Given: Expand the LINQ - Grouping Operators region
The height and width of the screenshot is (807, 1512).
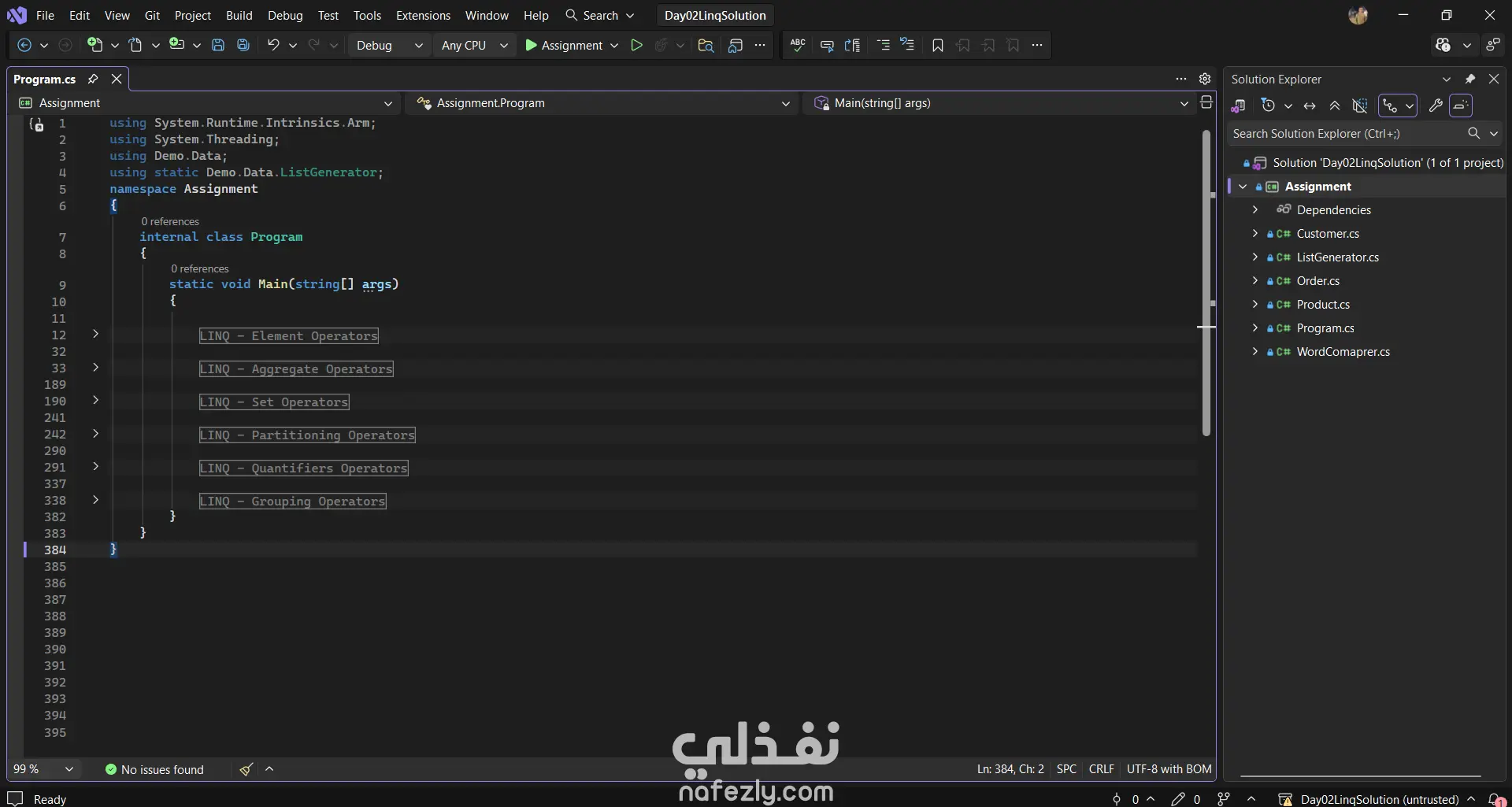Looking at the screenshot, I should (95, 499).
